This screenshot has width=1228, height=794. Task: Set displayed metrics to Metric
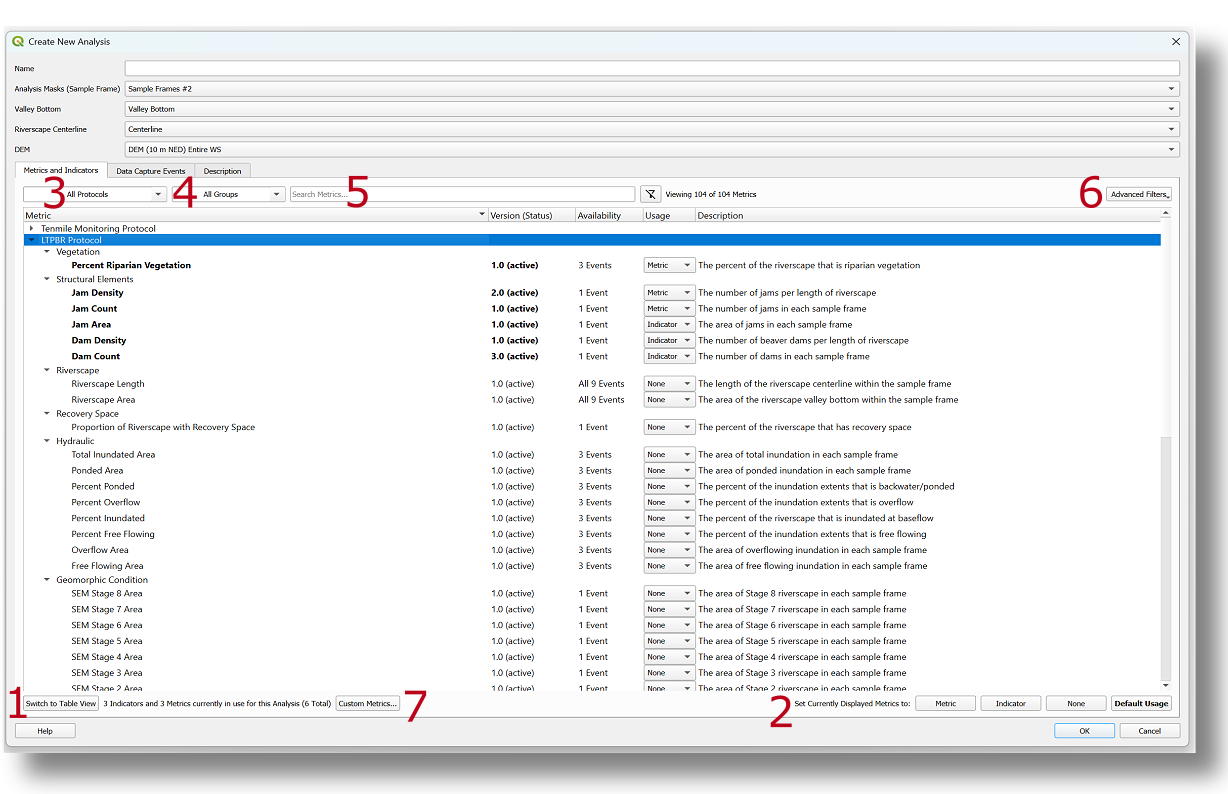coord(945,704)
